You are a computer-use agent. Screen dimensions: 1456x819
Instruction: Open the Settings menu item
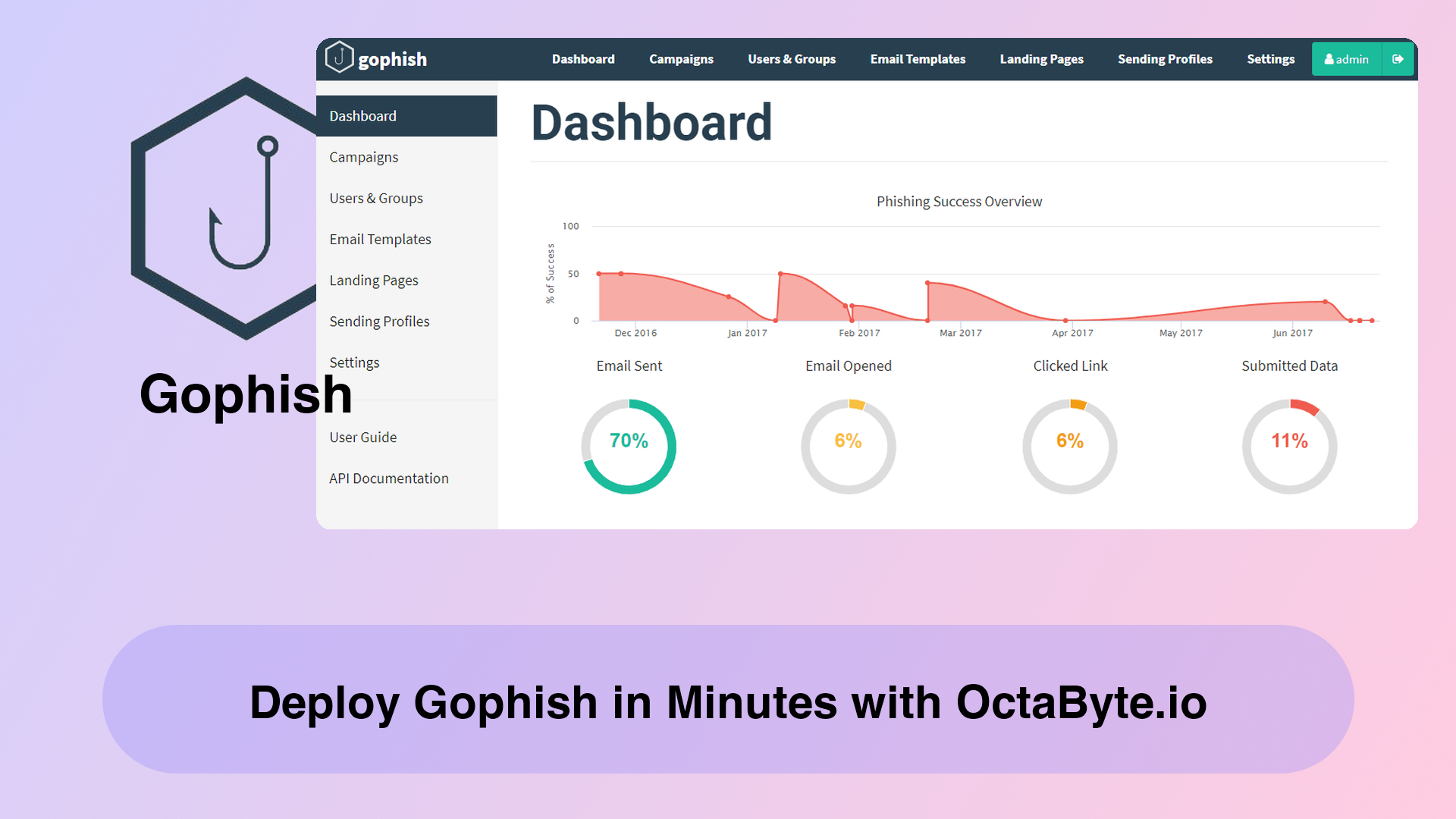tap(354, 362)
